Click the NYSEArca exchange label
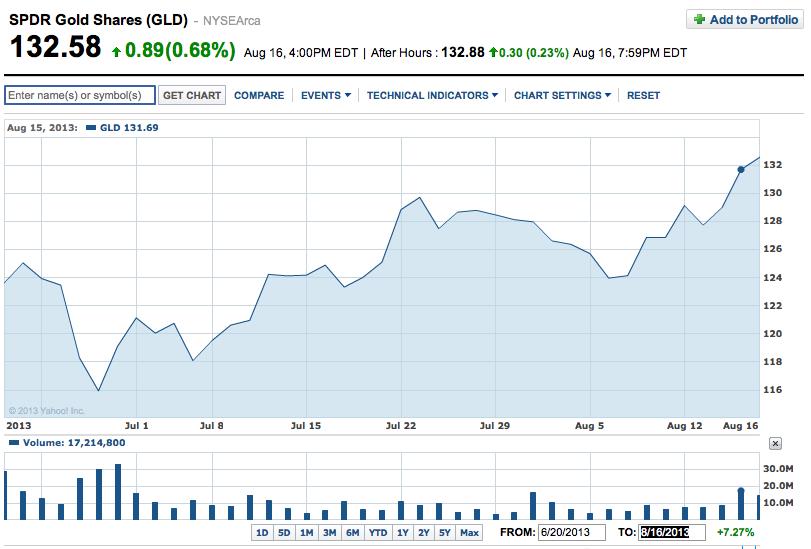The image size is (811, 549). pos(231,21)
